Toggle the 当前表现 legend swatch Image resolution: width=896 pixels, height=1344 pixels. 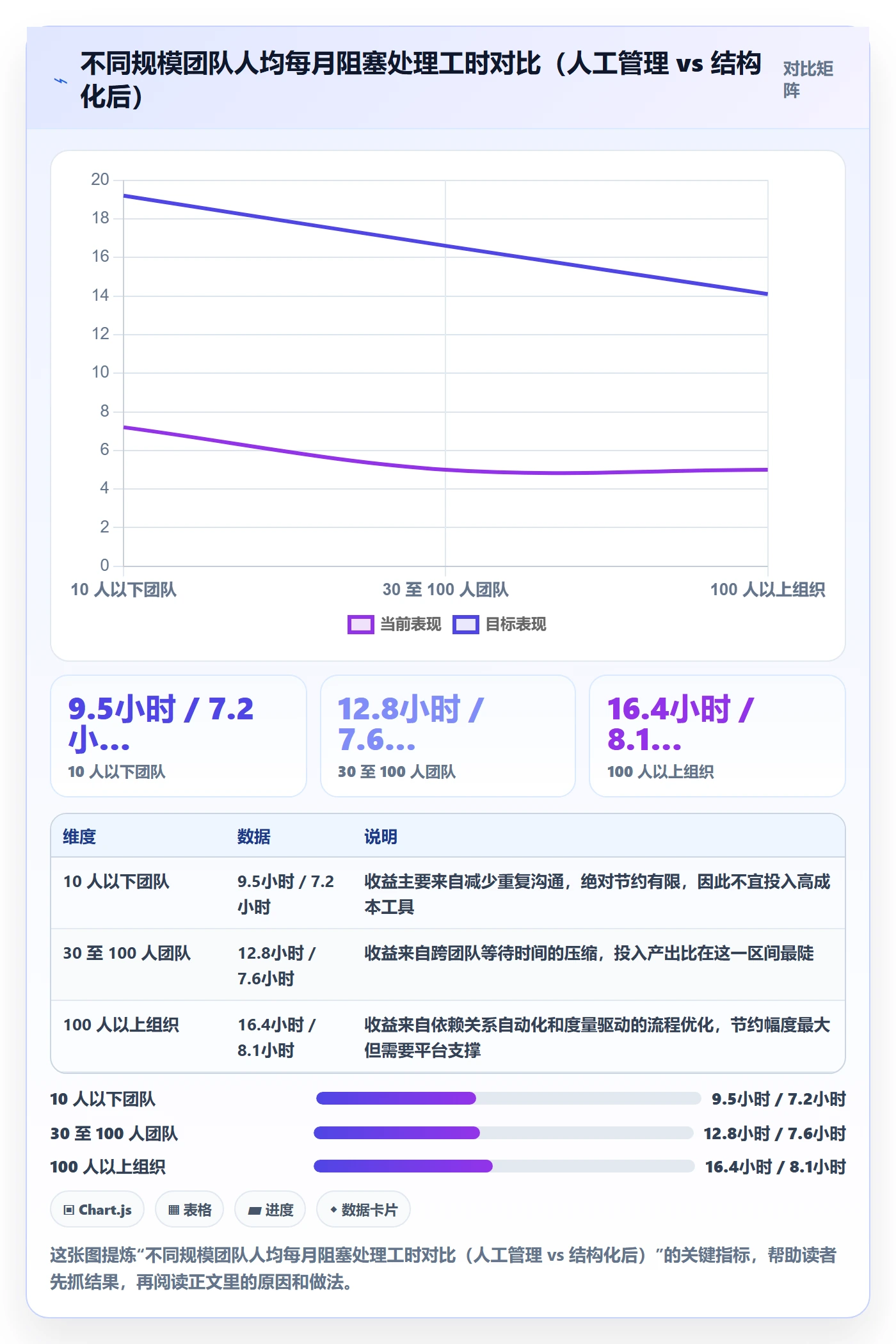pyautogui.click(x=360, y=625)
